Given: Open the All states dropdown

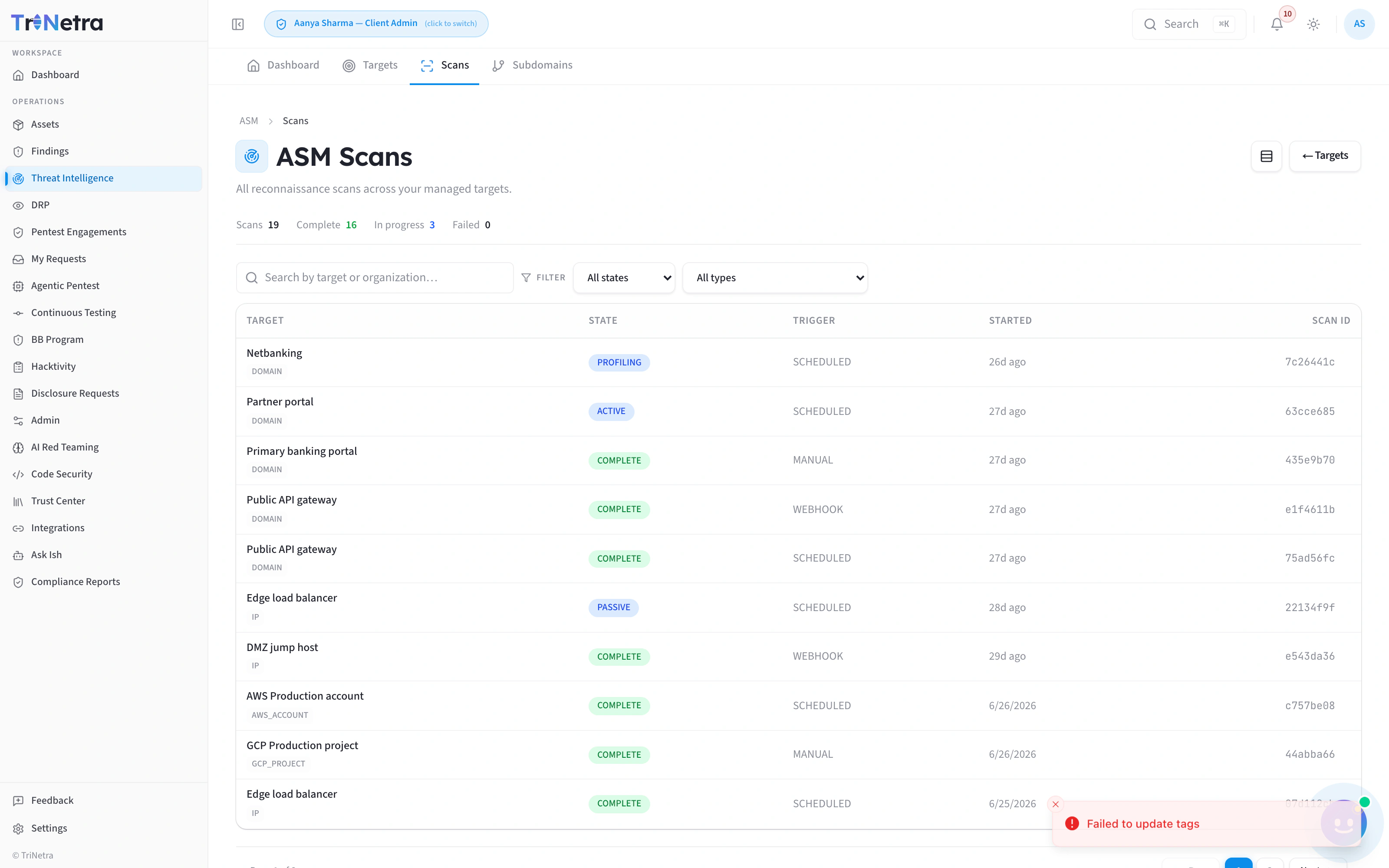Looking at the screenshot, I should 624,278.
